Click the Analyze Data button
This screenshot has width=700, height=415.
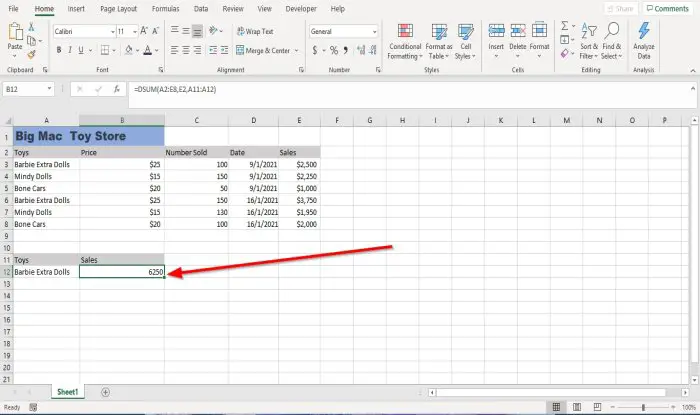[644, 41]
